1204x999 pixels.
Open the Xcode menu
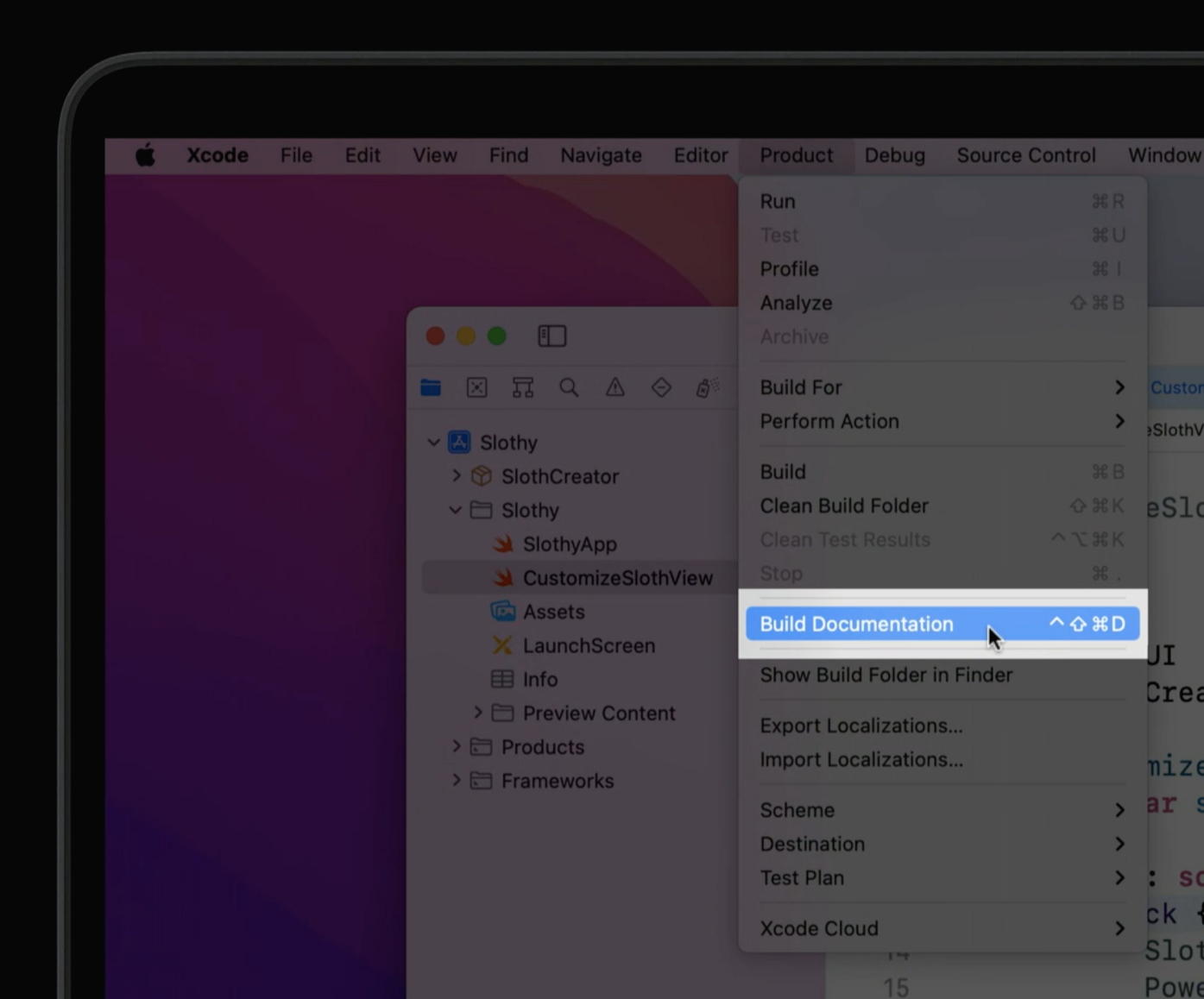point(217,155)
